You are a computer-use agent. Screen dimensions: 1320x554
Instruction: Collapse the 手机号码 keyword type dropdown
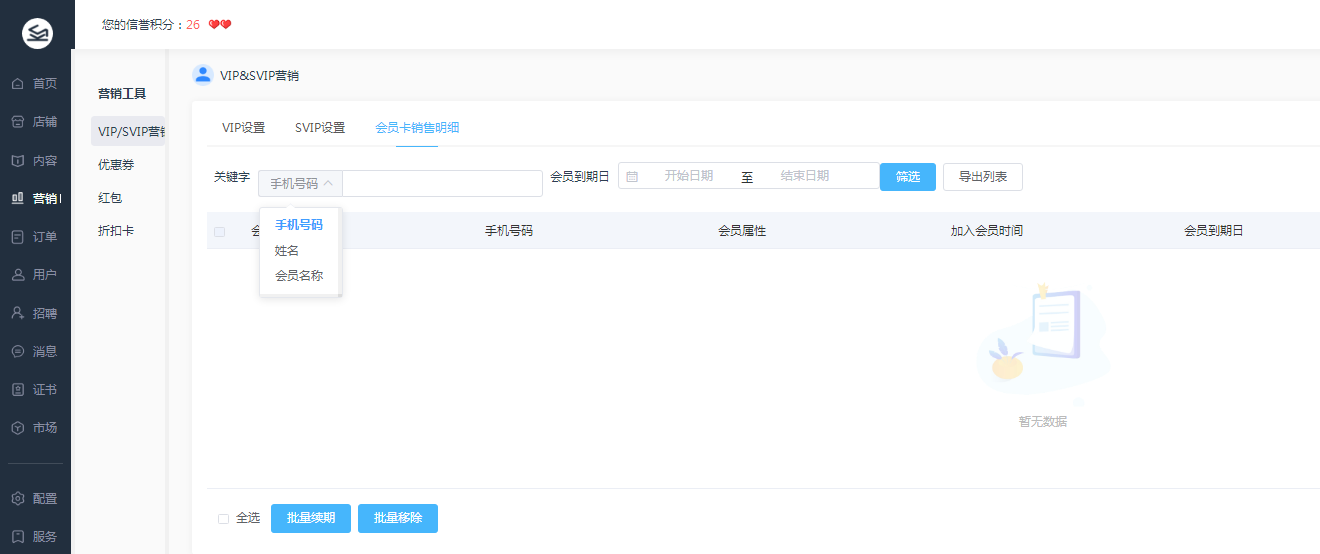coord(300,184)
